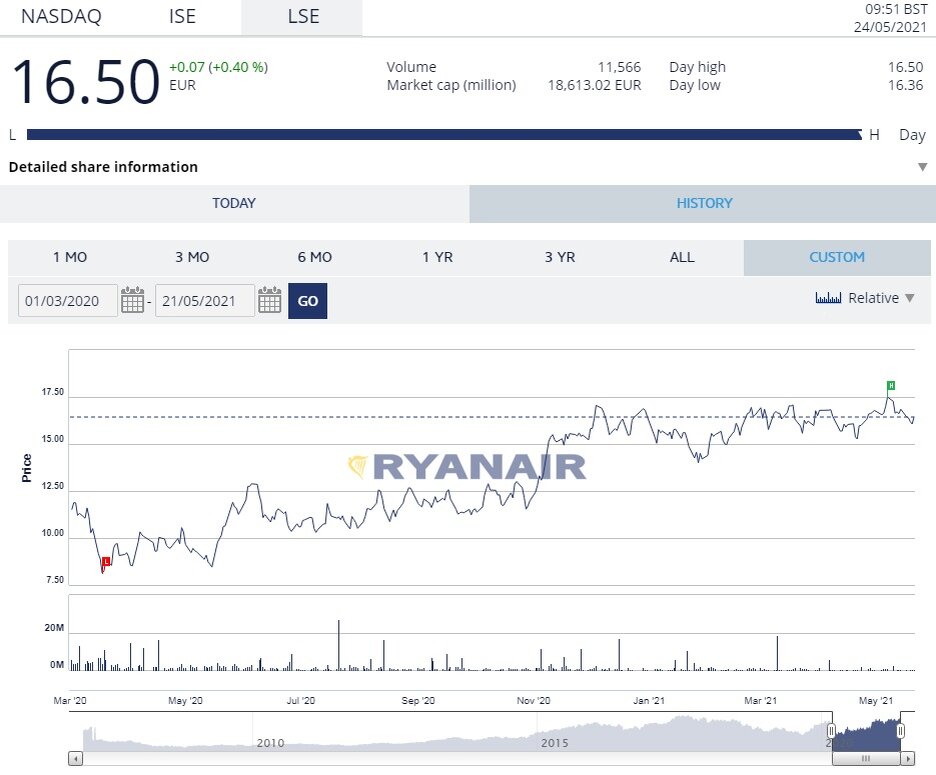Click the green H high marker
936x775 pixels.
point(891,385)
